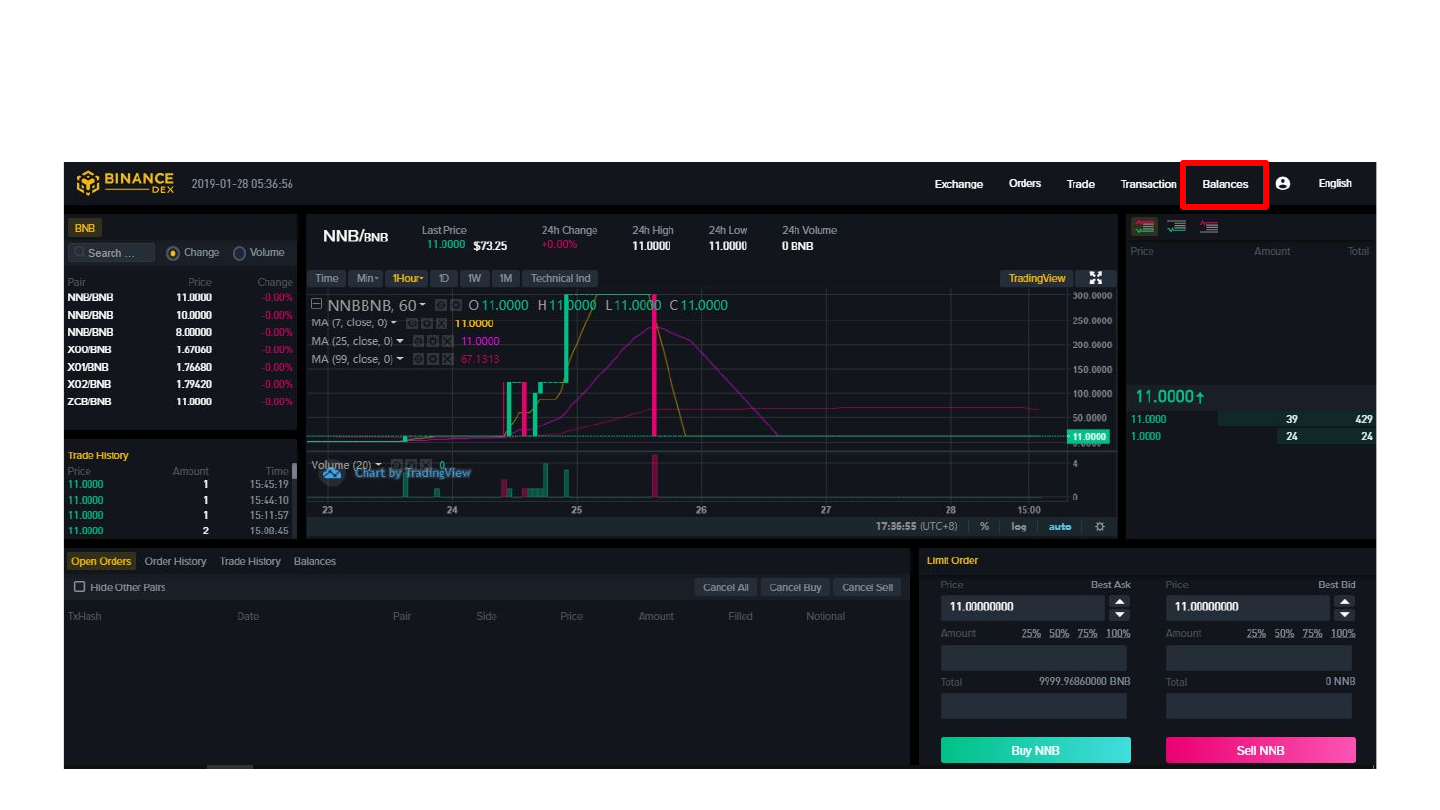
Task: Click the buy Amount input field
Action: pyautogui.click(x=1034, y=658)
